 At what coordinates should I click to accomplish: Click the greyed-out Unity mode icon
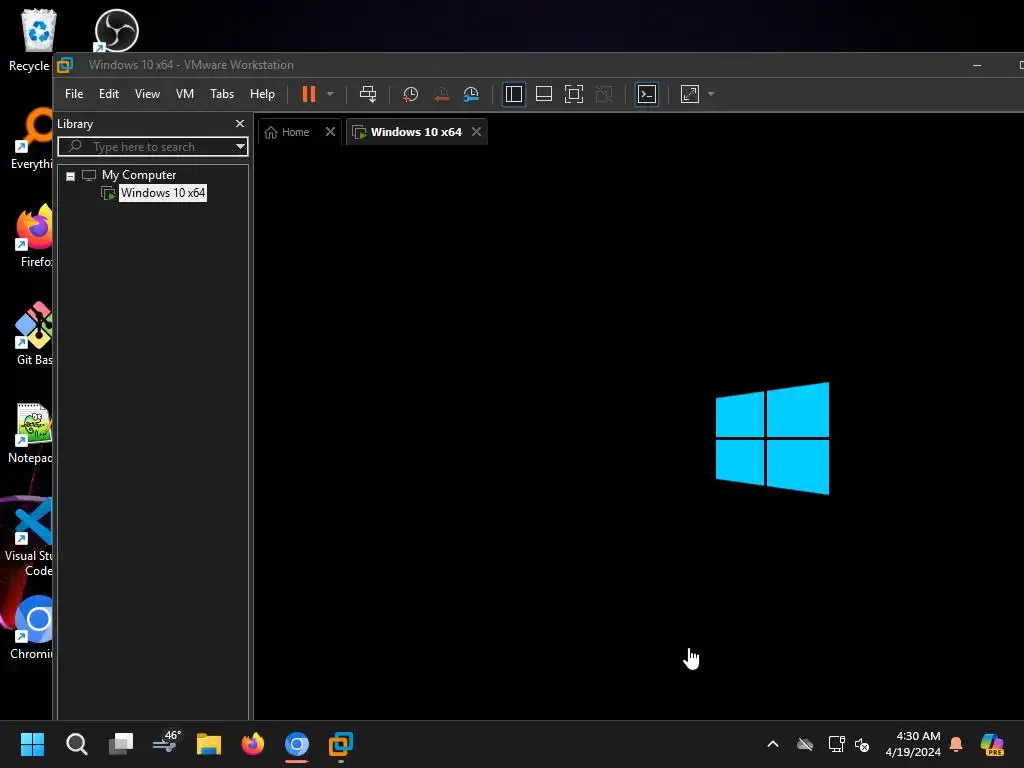point(604,94)
